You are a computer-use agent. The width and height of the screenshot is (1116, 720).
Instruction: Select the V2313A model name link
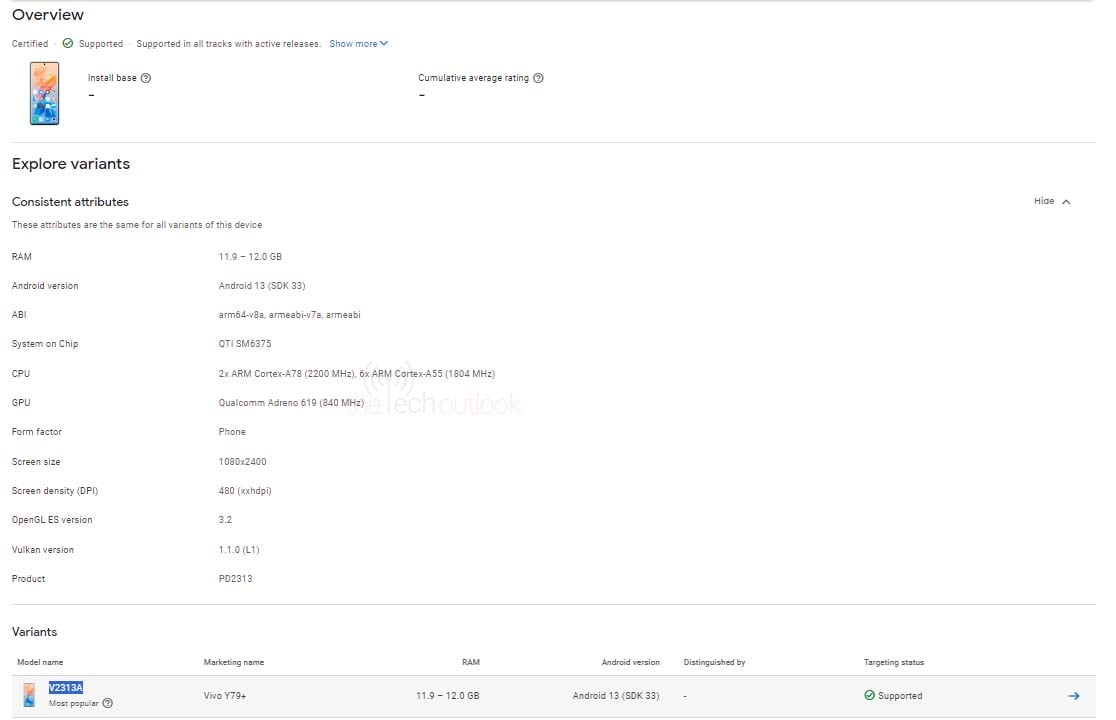[x=67, y=687]
